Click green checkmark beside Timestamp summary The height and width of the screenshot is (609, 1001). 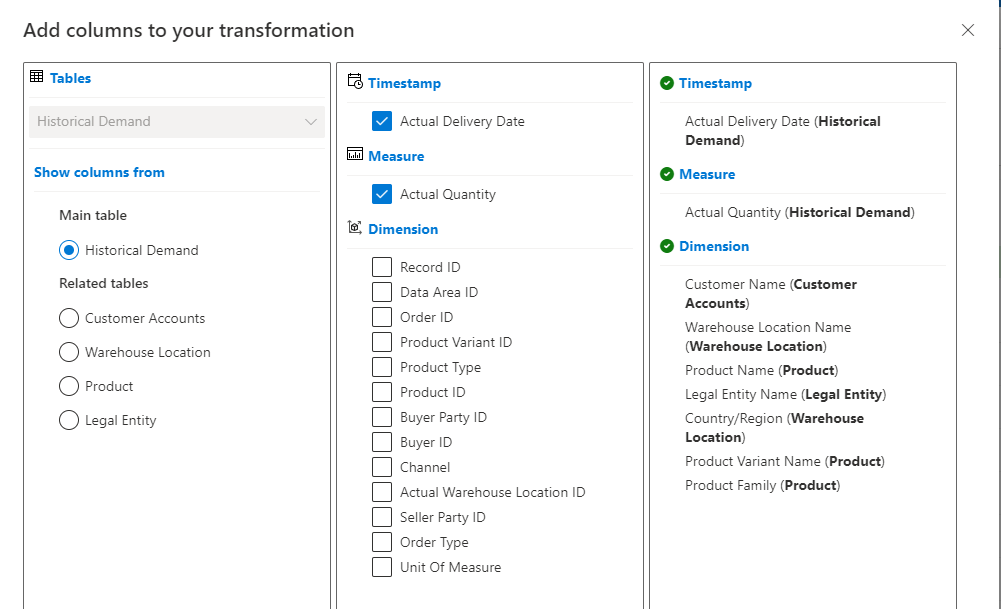pos(667,83)
